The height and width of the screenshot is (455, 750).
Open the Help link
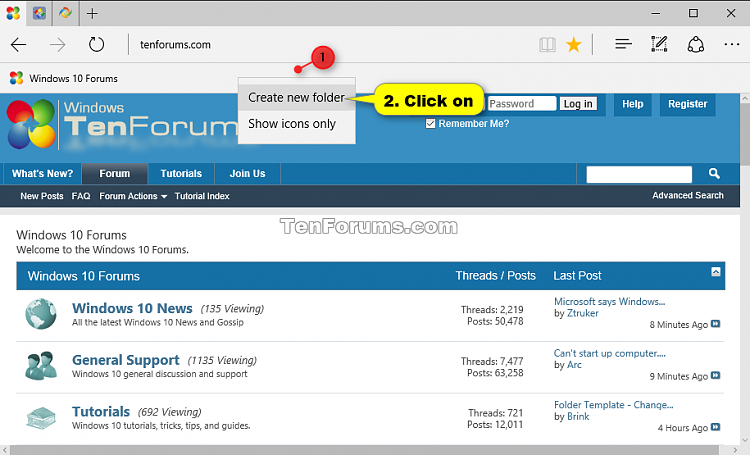click(x=632, y=104)
